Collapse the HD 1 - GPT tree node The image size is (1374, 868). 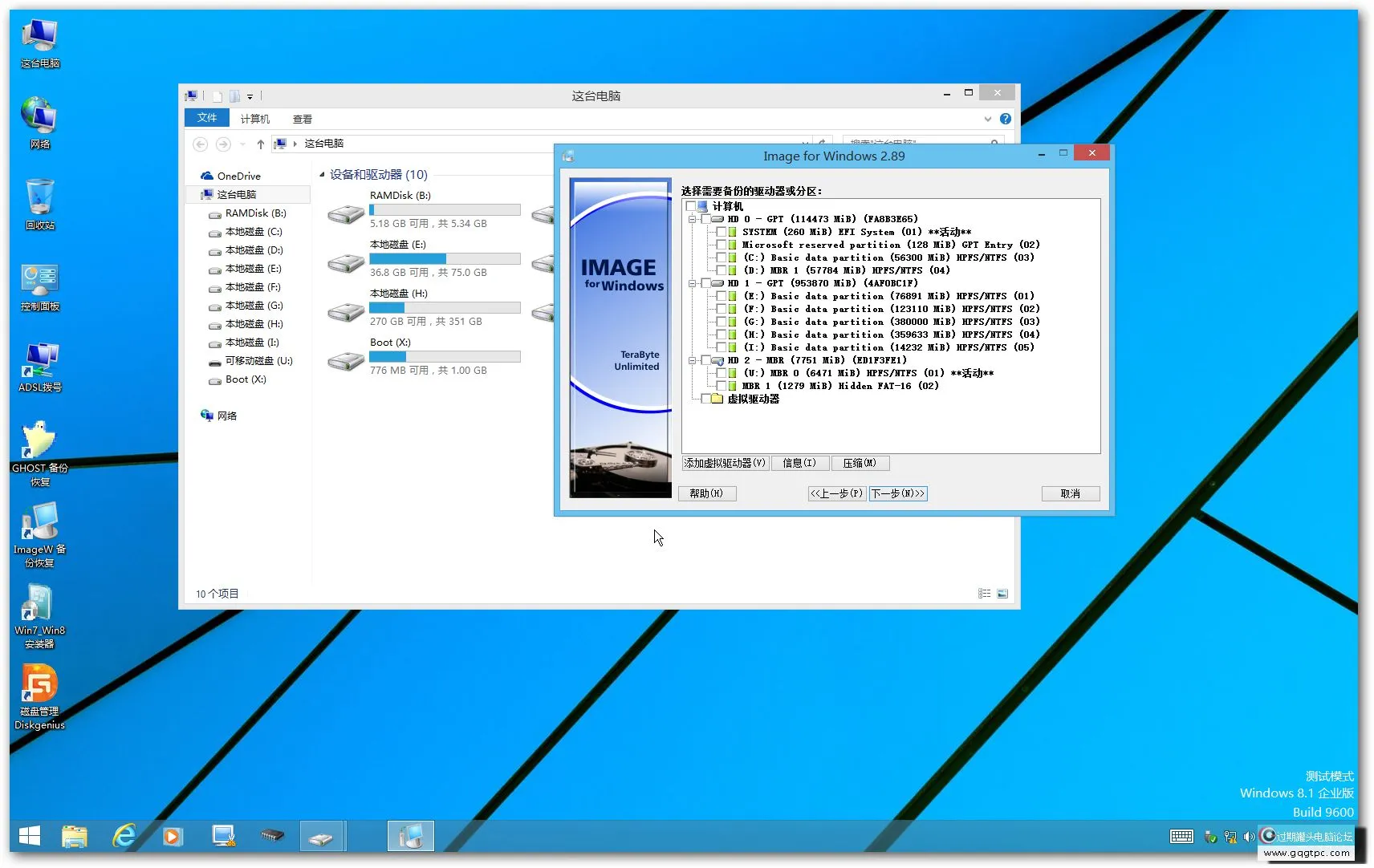click(692, 282)
